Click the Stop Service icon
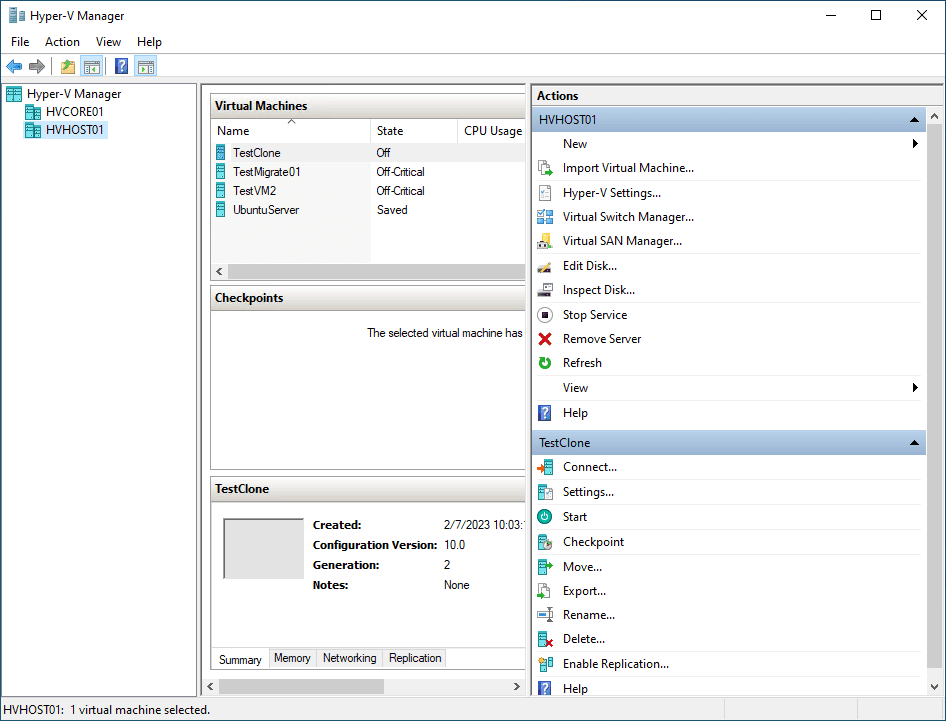Image resolution: width=946 pixels, height=721 pixels. pyautogui.click(x=545, y=315)
